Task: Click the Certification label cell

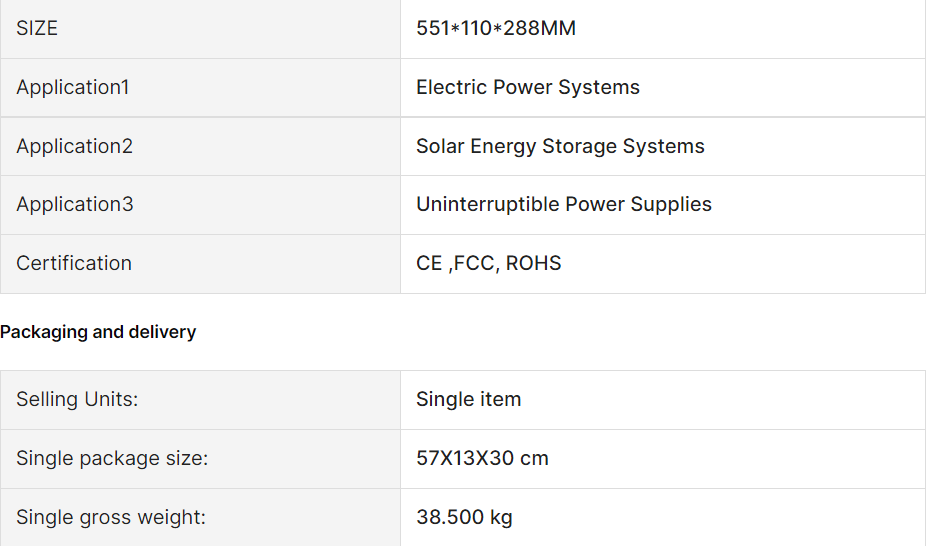Action: [74, 263]
